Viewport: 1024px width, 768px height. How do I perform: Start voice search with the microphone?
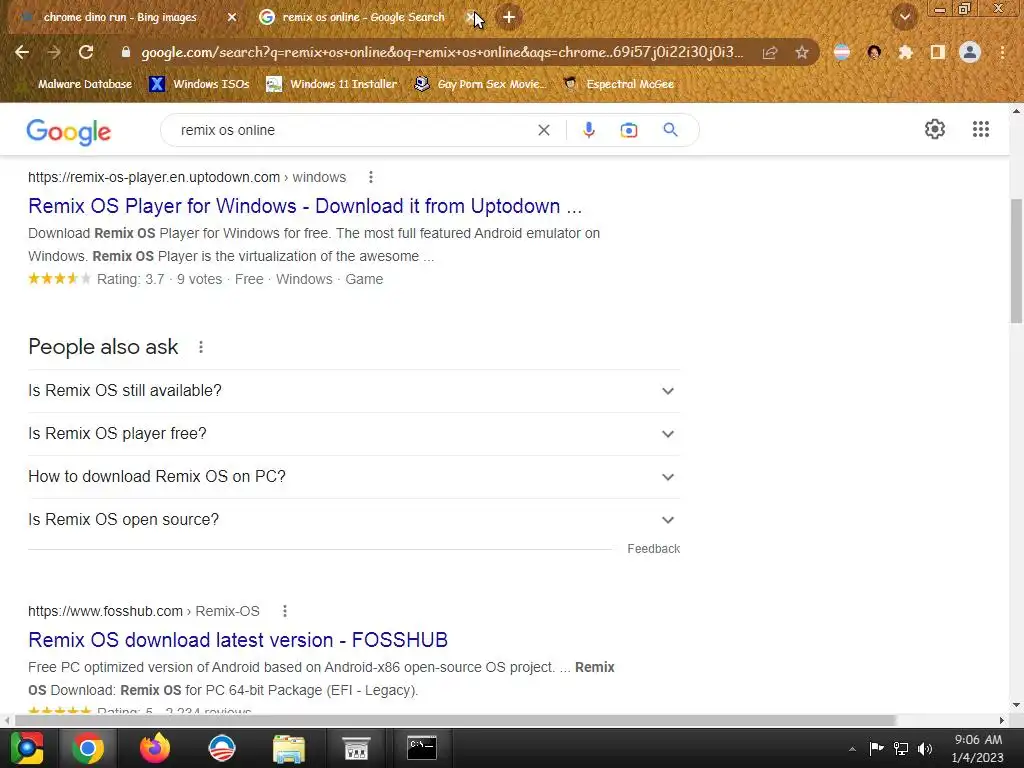[588, 130]
